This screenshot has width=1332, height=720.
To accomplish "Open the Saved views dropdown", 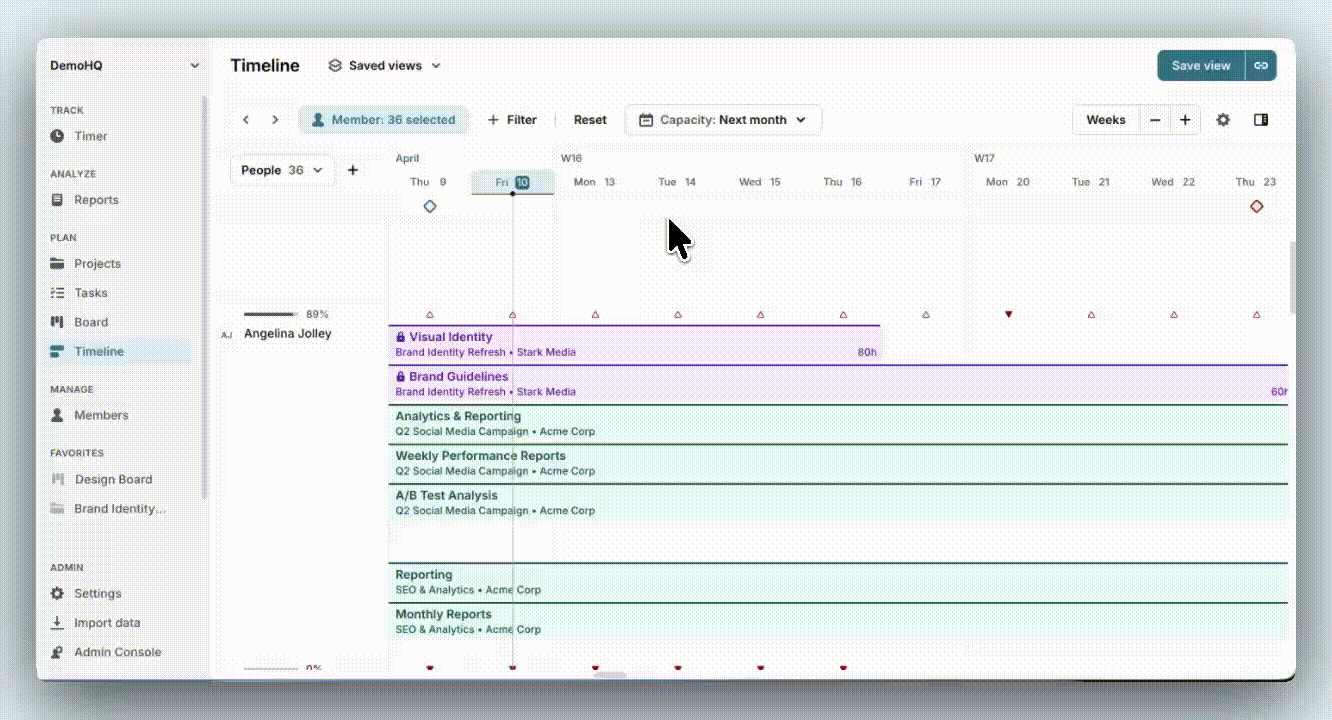I will point(385,66).
